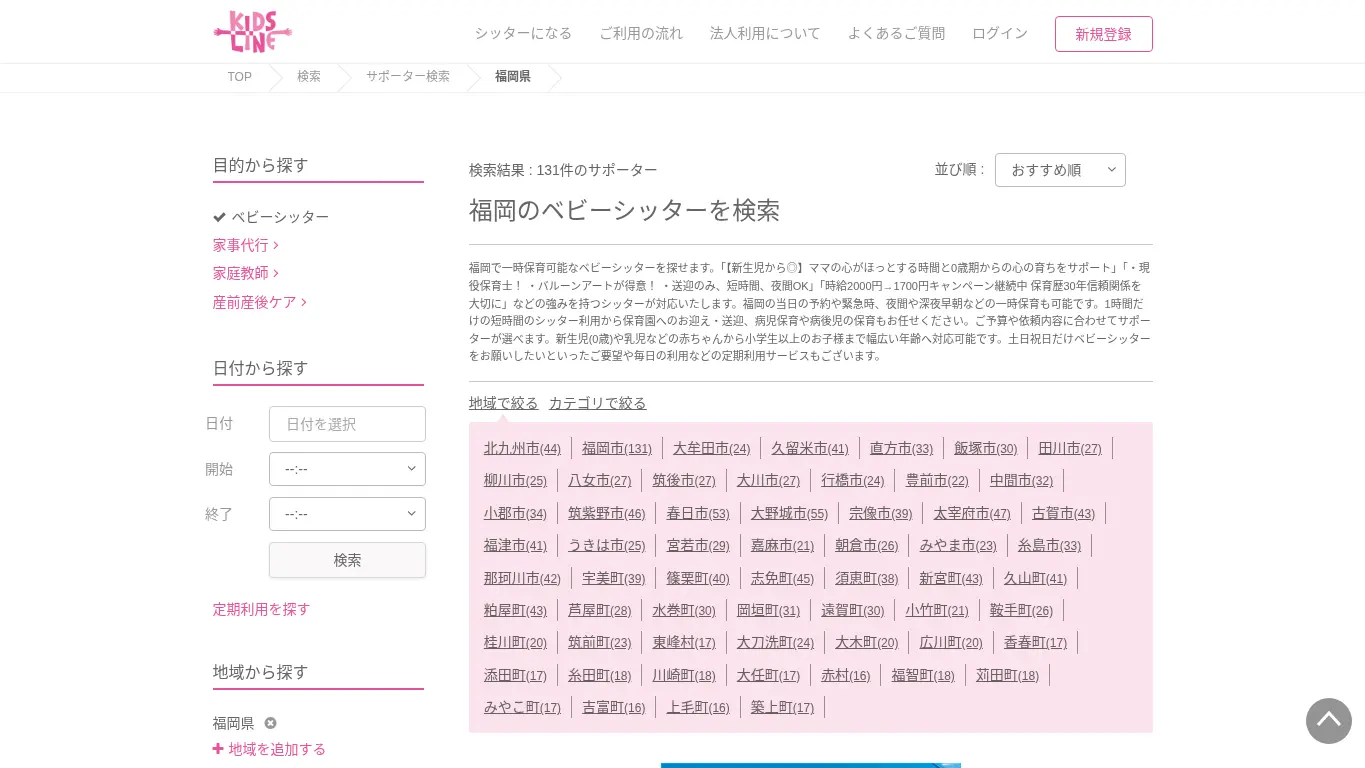Screen dimensions: 1365x768
Task: Click the plus icon for 地域を追加する
Action: [218, 749]
